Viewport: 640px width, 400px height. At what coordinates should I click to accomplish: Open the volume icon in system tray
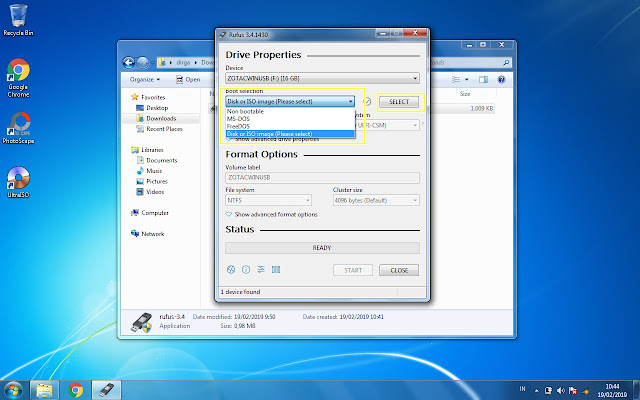point(561,391)
